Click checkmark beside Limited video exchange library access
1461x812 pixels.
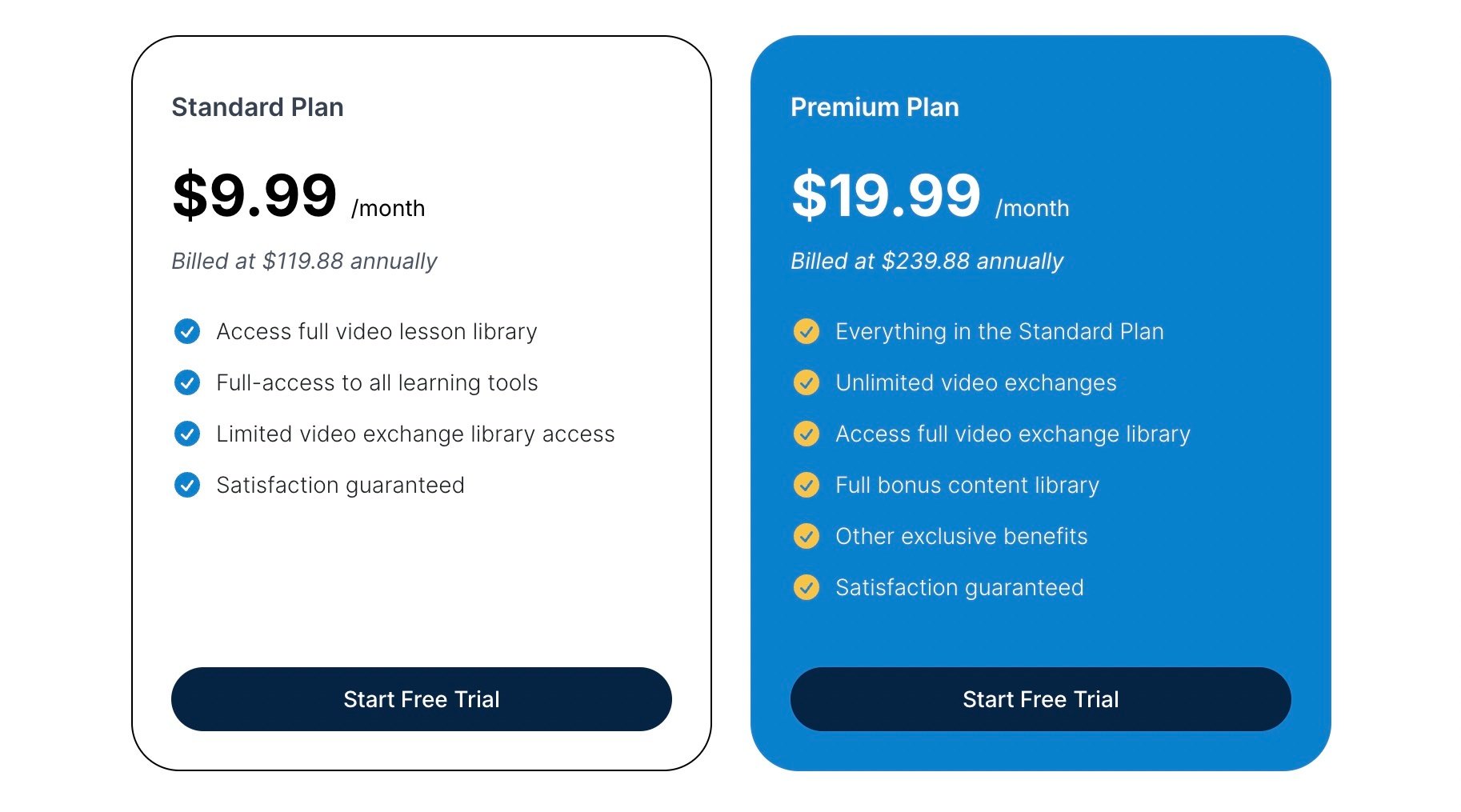(187, 434)
